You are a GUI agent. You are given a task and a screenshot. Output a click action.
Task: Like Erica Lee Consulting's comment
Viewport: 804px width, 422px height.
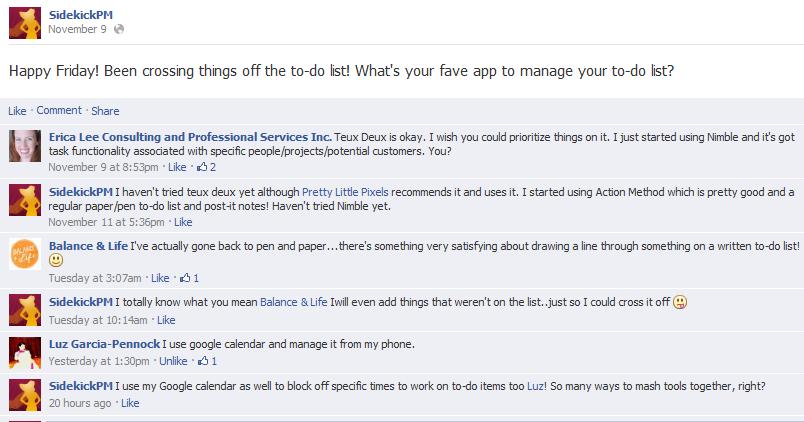pos(177,167)
